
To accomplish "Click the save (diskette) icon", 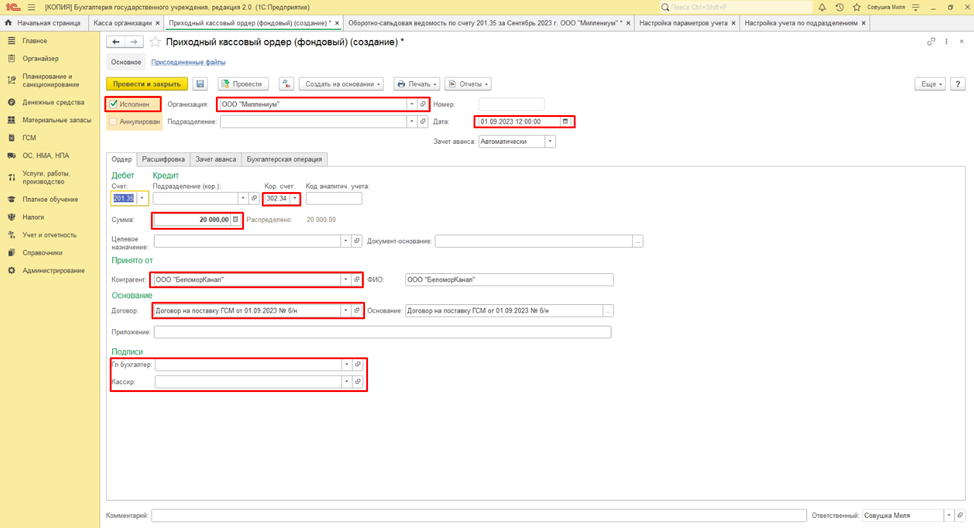I will [x=200, y=84].
